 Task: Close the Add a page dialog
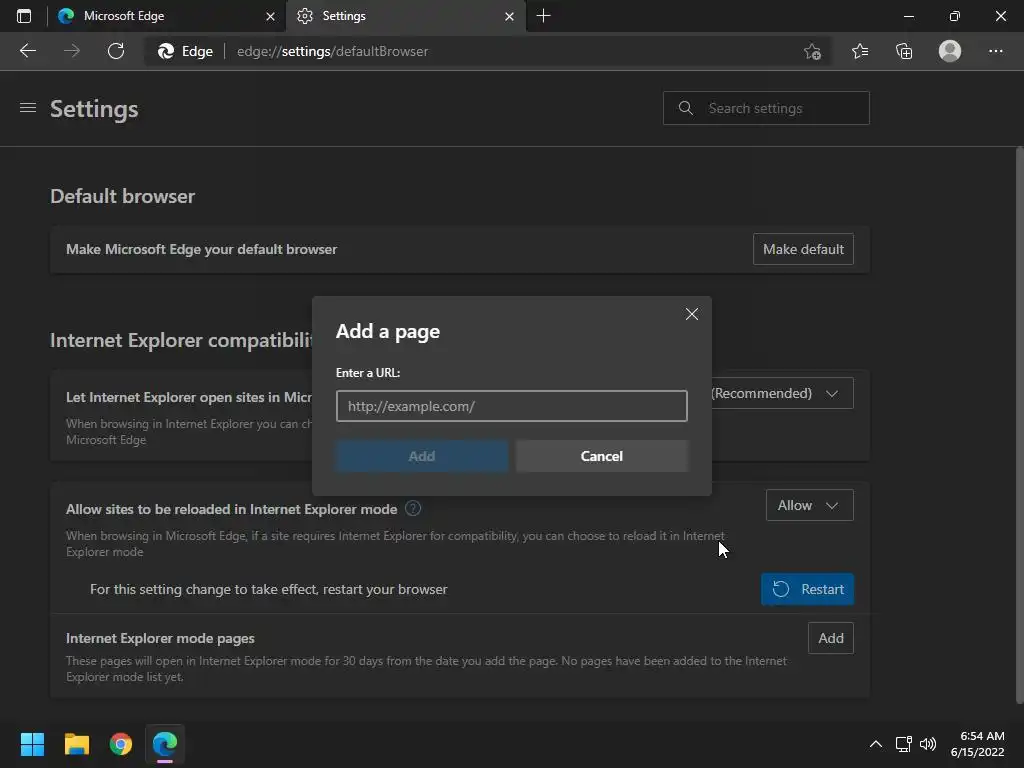click(692, 314)
